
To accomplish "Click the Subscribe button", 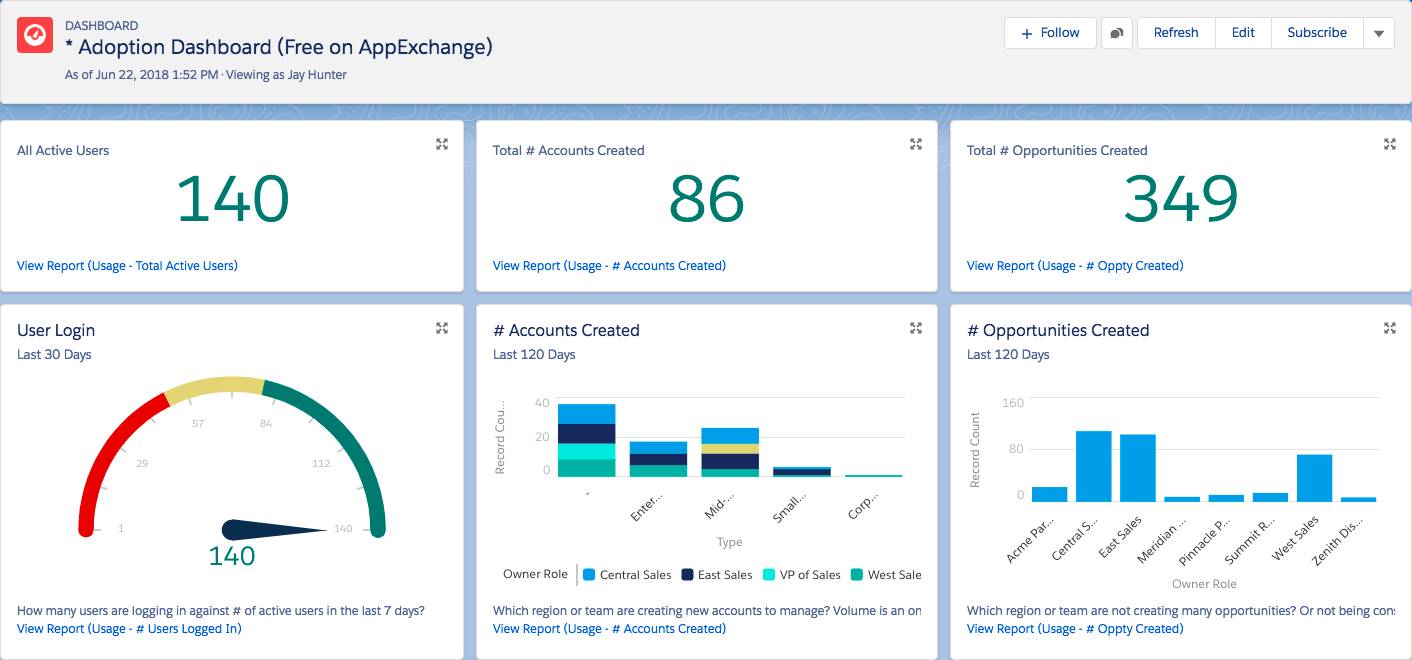I will tap(1317, 32).
